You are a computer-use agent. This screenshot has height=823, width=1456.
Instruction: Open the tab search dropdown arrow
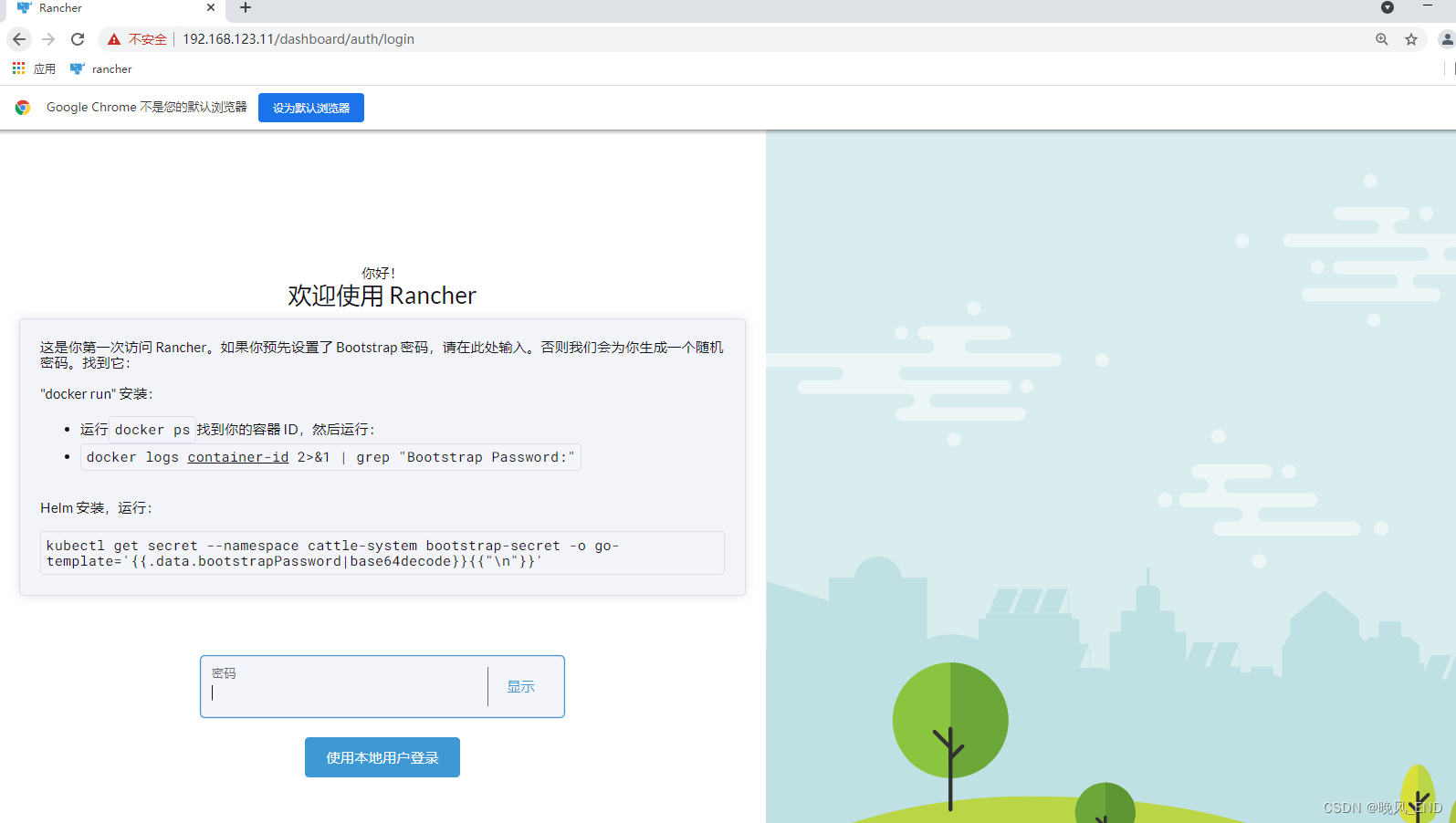1388,7
